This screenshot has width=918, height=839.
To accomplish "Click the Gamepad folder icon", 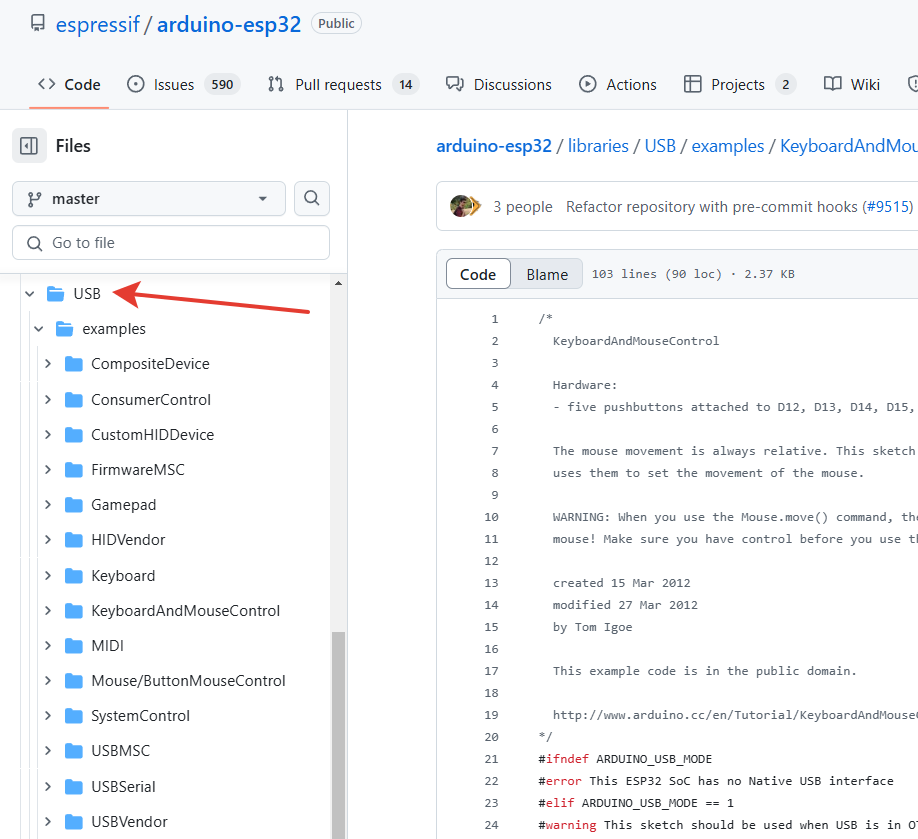I will tap(73, 505).
